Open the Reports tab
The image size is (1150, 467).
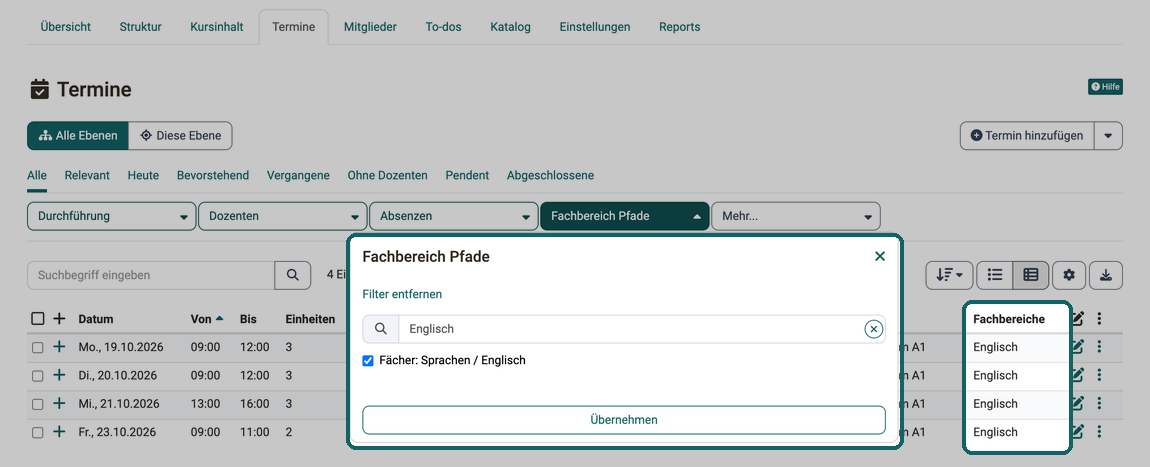(680, 27)
